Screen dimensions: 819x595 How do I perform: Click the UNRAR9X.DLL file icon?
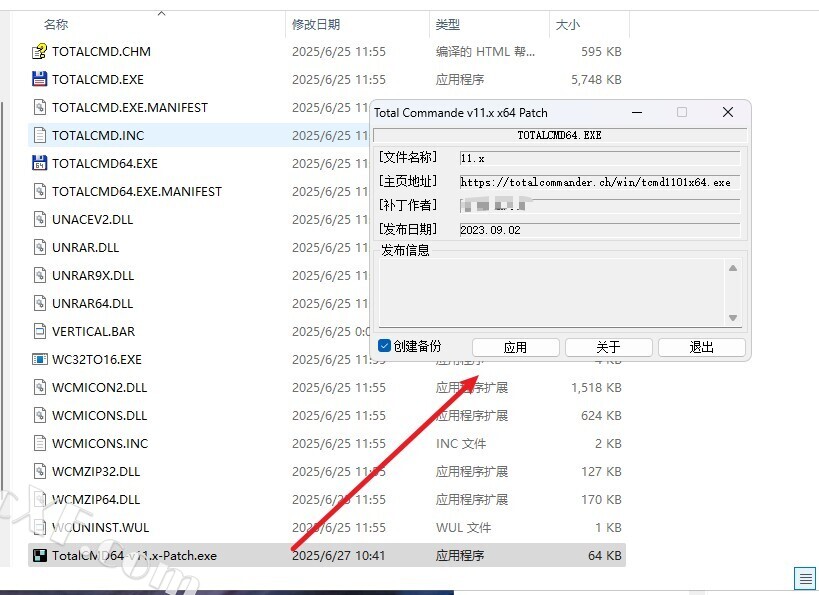coord(40,275)
